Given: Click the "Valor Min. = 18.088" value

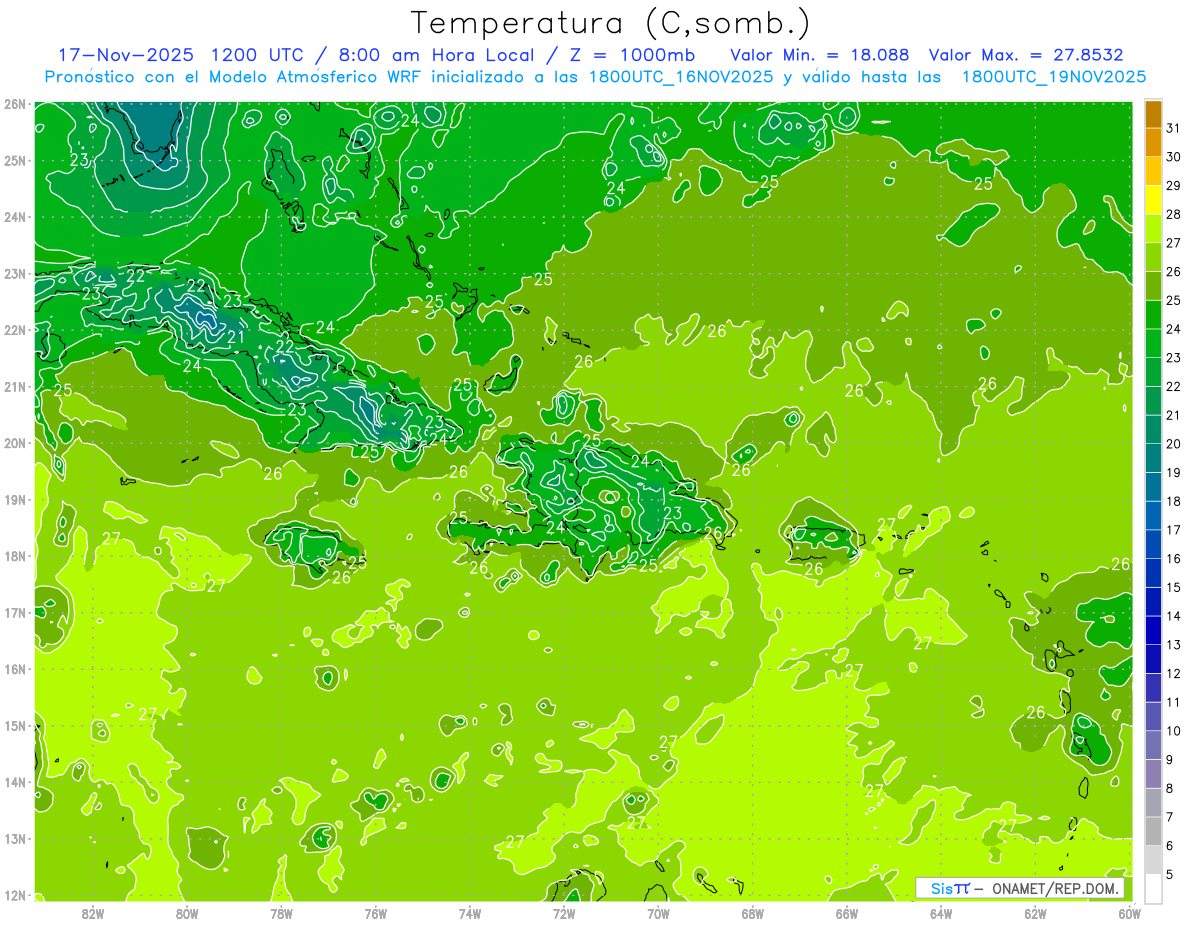Looking at the screenshot, I should tap(820, 55).
